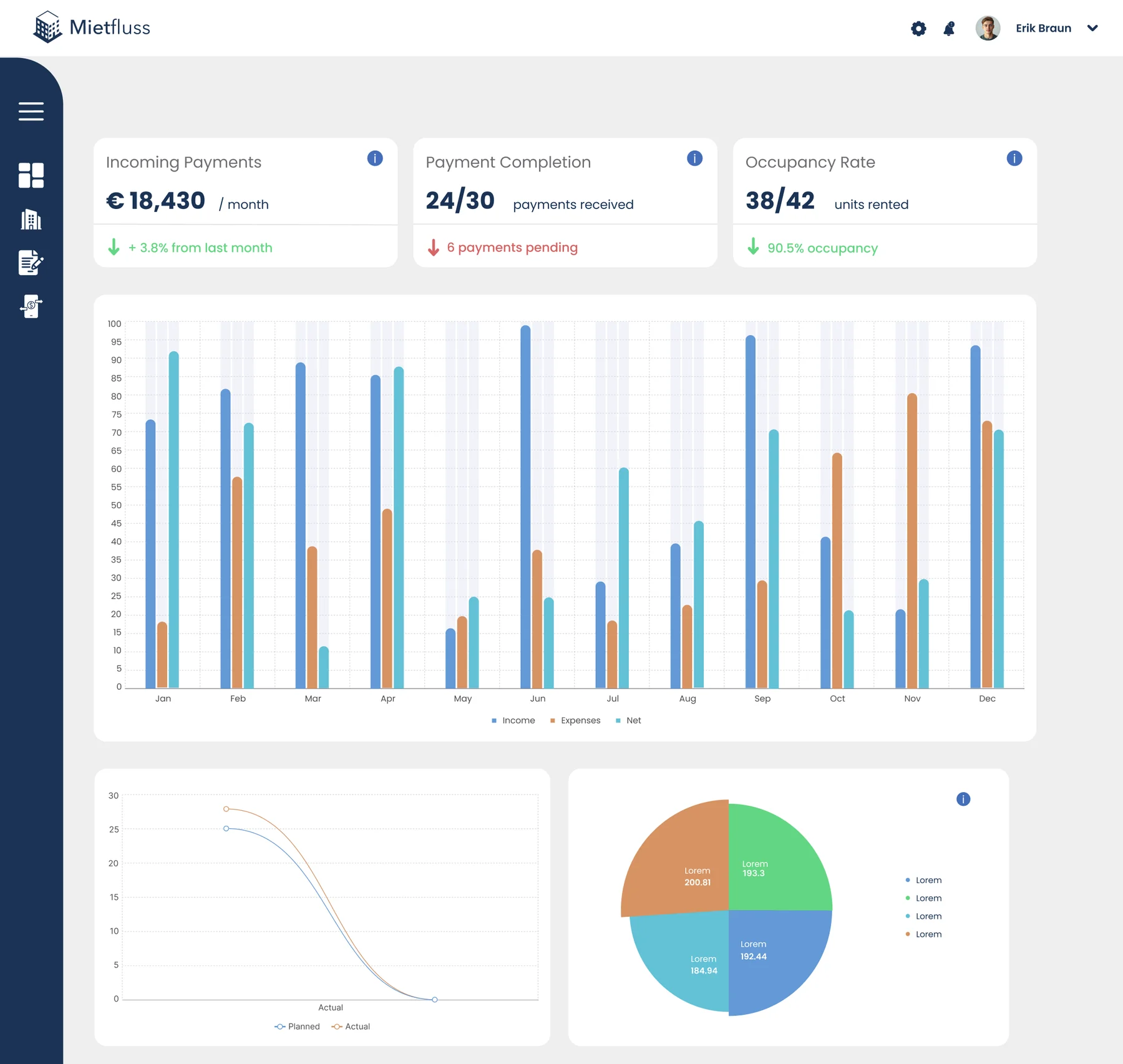Click the November Expenses bar
Image resolution: width=1123 pixels, height=1064 pixels.
tap(912, 541)
